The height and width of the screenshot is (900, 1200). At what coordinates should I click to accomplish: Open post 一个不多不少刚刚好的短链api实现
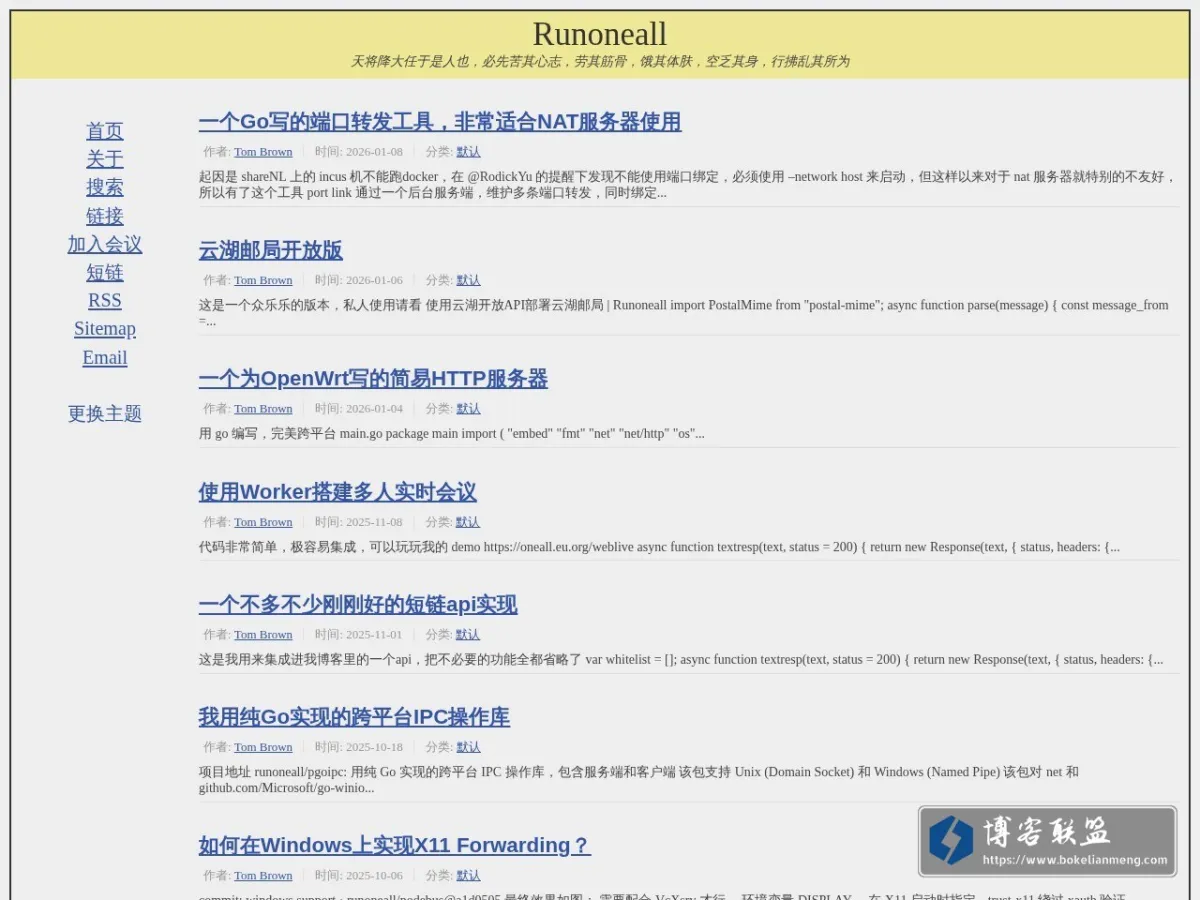pyautogui.click(x=358, y=605)
